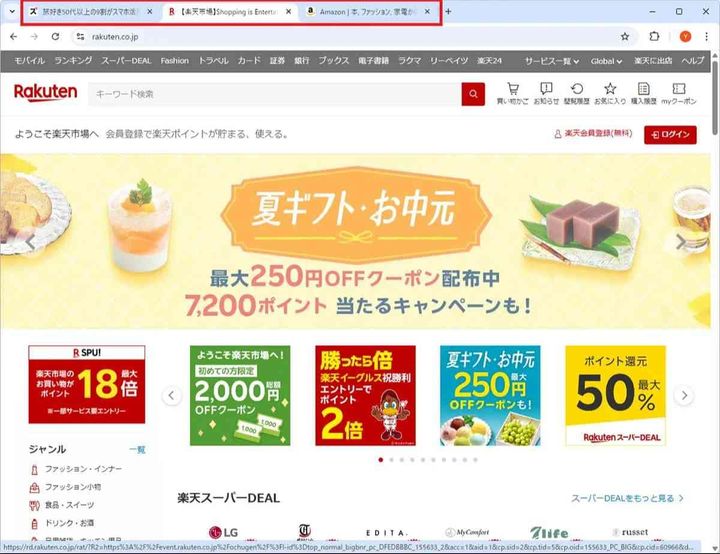Show the next main banner slide
Image resolution: width=720 pixels, height=554 pixels.
(681, 242)
